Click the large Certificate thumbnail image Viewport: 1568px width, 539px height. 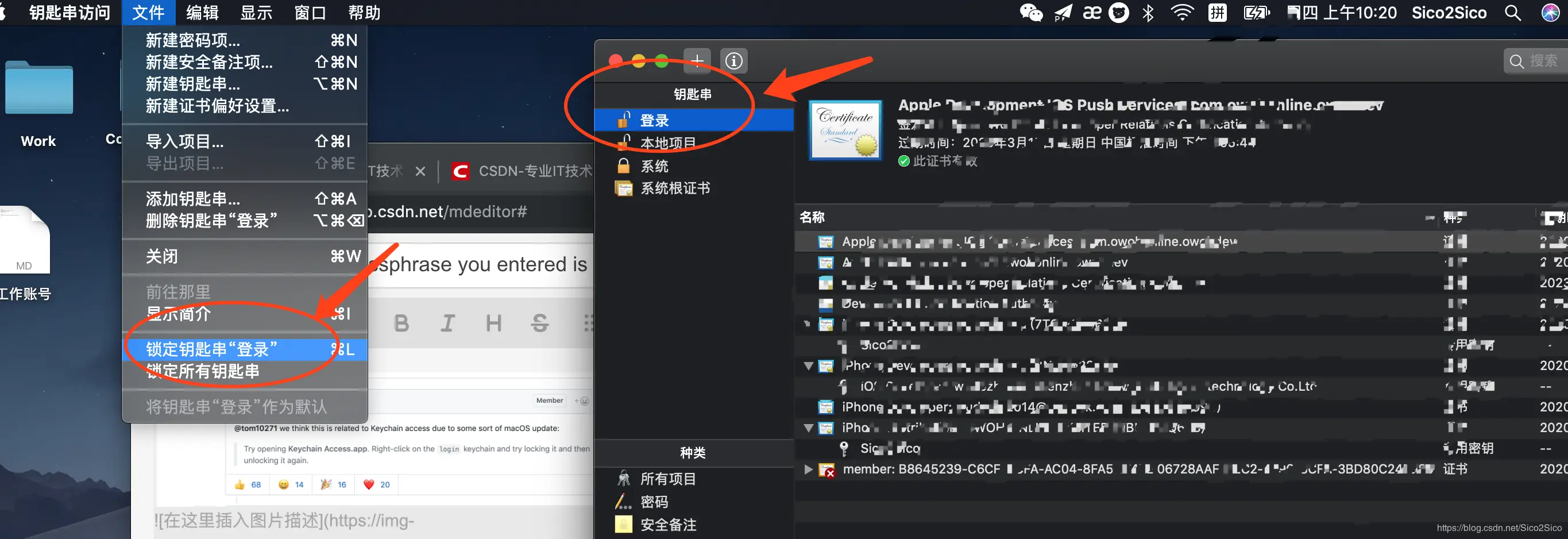click(x=845, y=130)
